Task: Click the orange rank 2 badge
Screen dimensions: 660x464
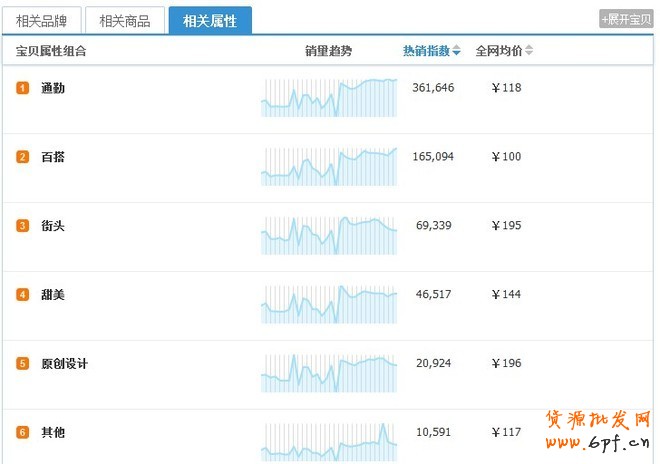Action: 23,157
